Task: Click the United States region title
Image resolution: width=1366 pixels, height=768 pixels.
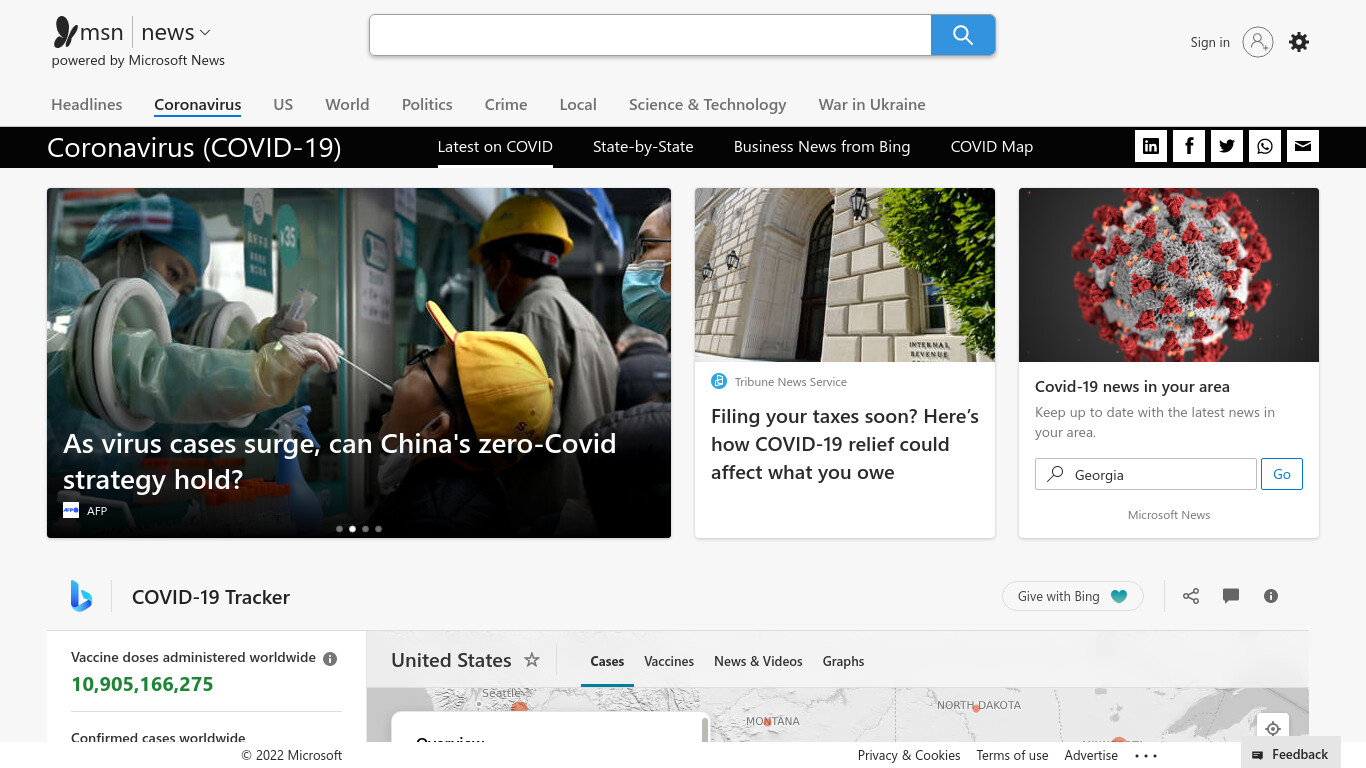Action: [x=451, y=660]
